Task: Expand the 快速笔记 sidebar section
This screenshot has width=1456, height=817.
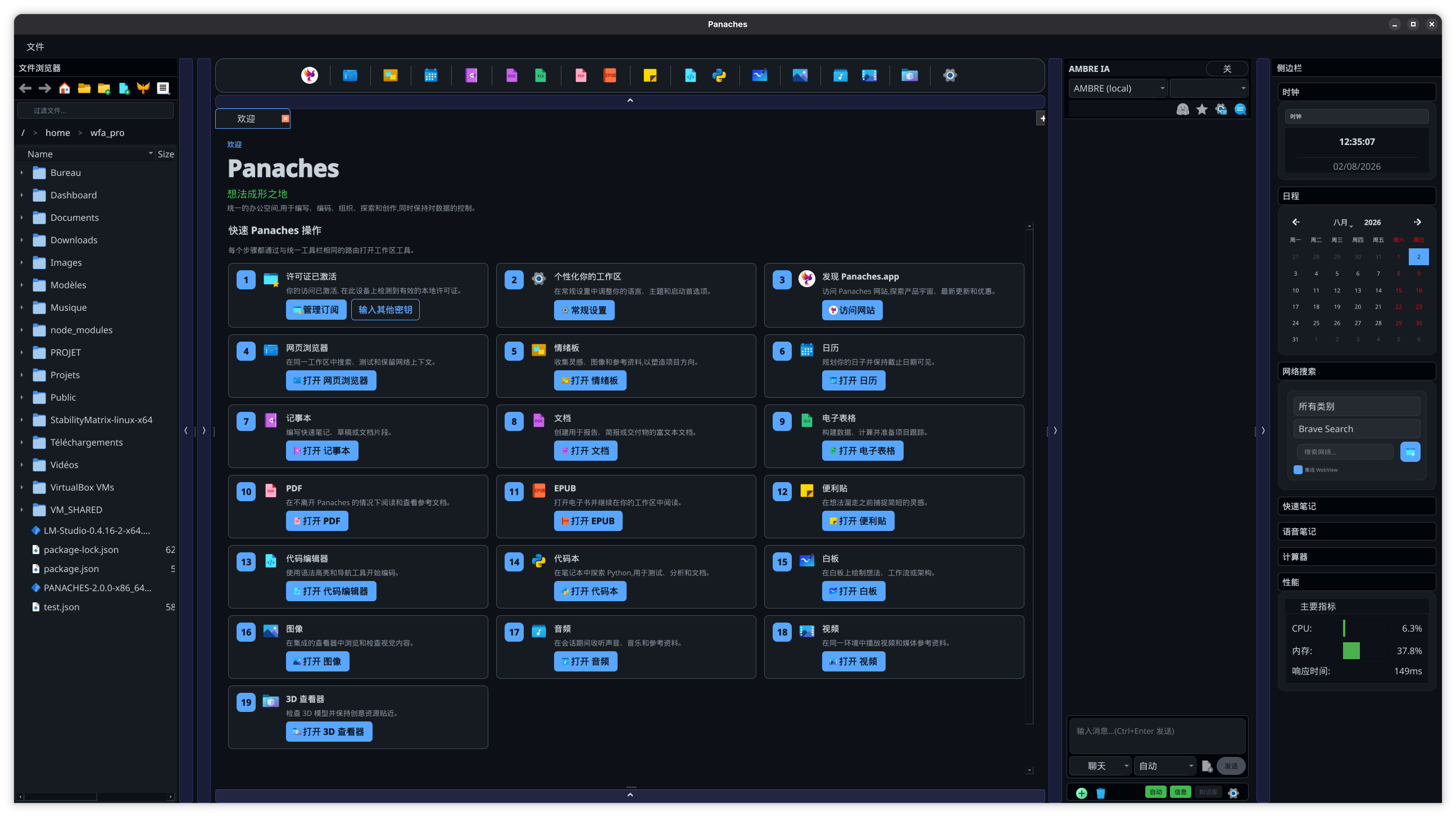Action: 1357,506
